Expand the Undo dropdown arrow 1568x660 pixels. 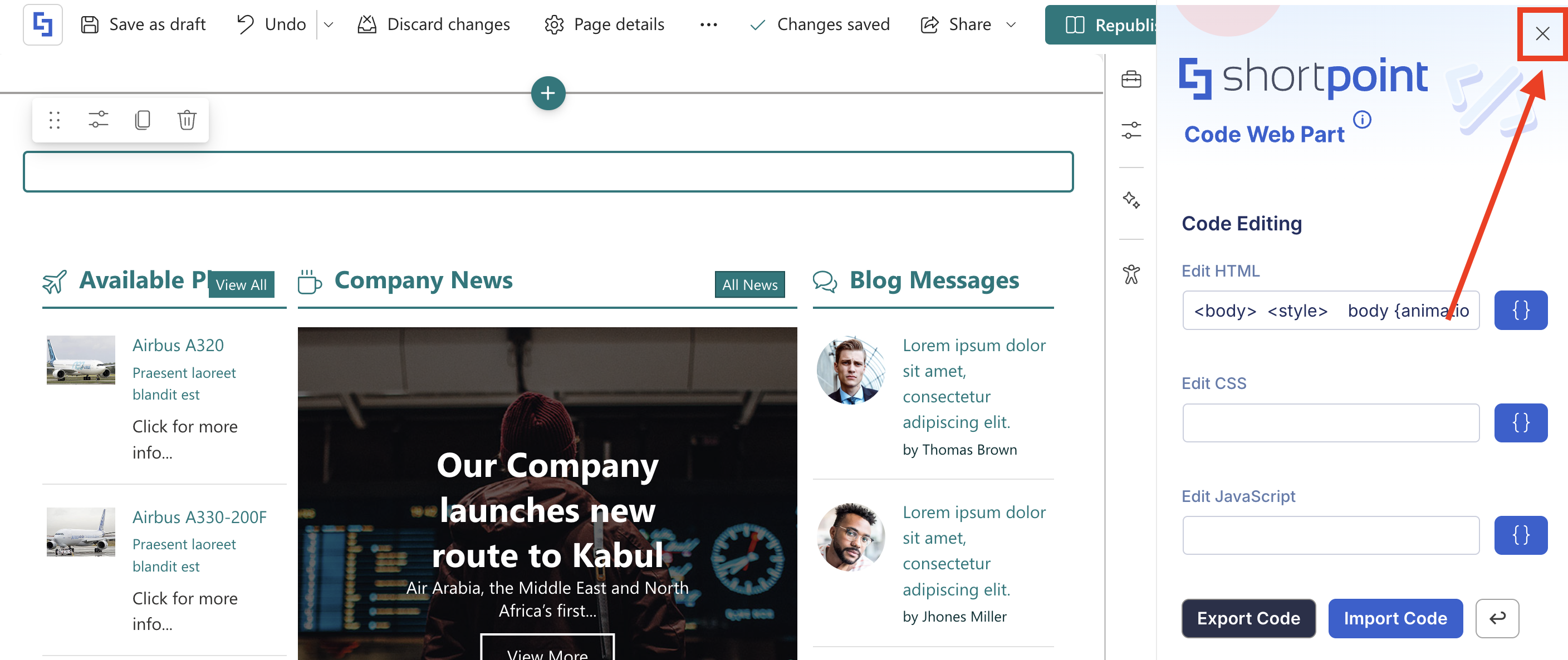tap(329, 25)
